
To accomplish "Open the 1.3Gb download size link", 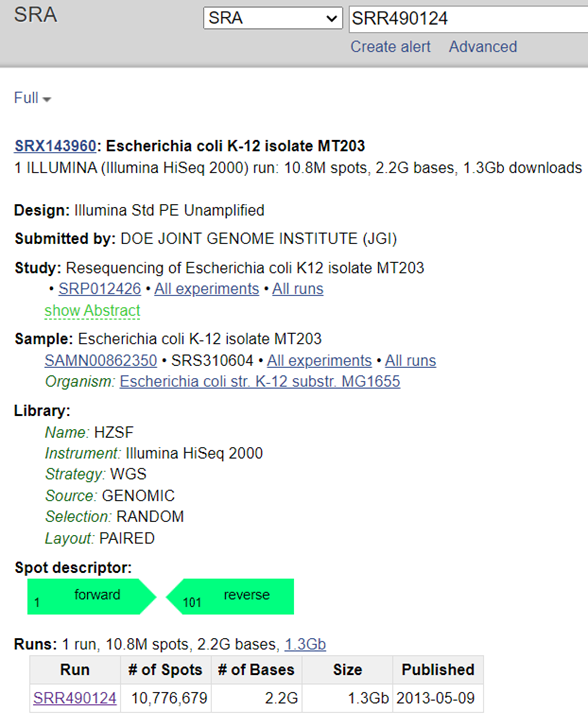I will (x=305, y=644).
